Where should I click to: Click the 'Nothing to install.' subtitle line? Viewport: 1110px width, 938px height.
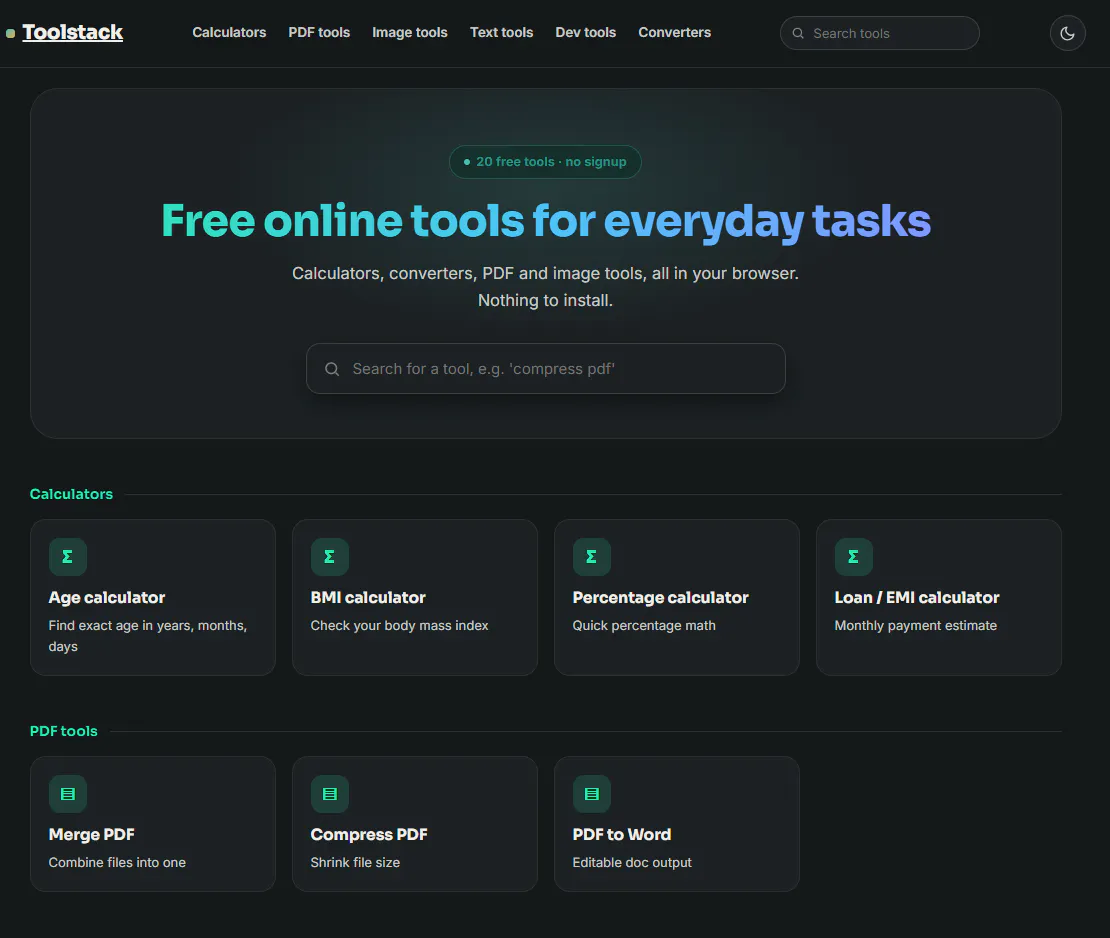coord(545,301)
